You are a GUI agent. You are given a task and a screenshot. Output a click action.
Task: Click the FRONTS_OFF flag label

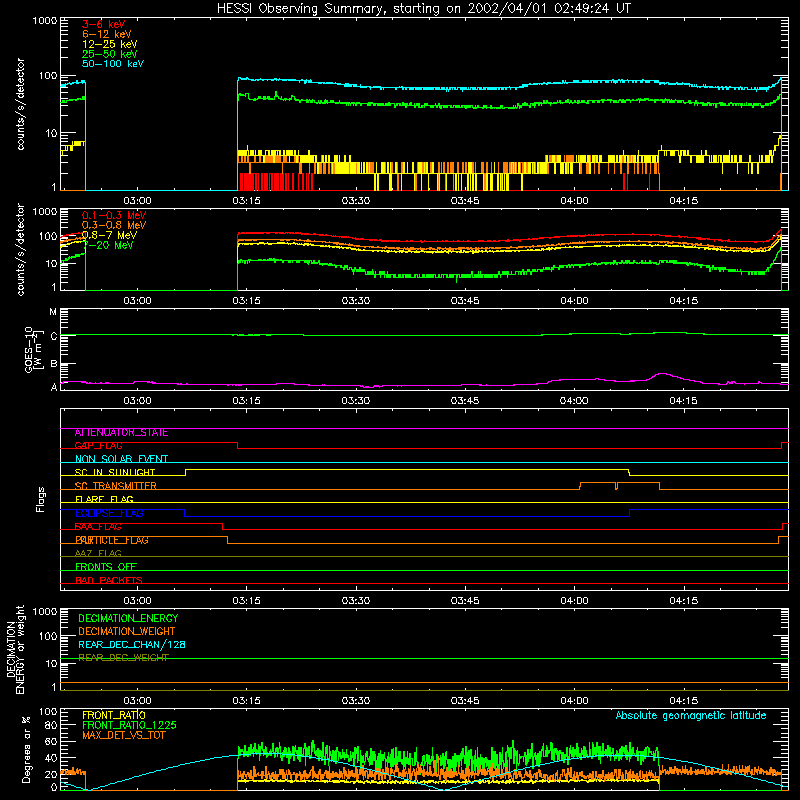(x=106, y=567)
